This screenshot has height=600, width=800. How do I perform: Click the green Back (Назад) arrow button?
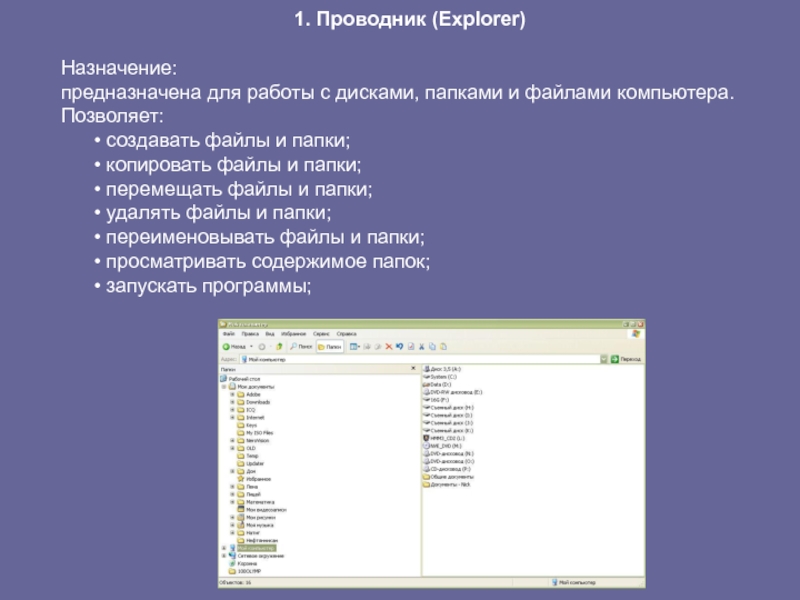[234, 346]
